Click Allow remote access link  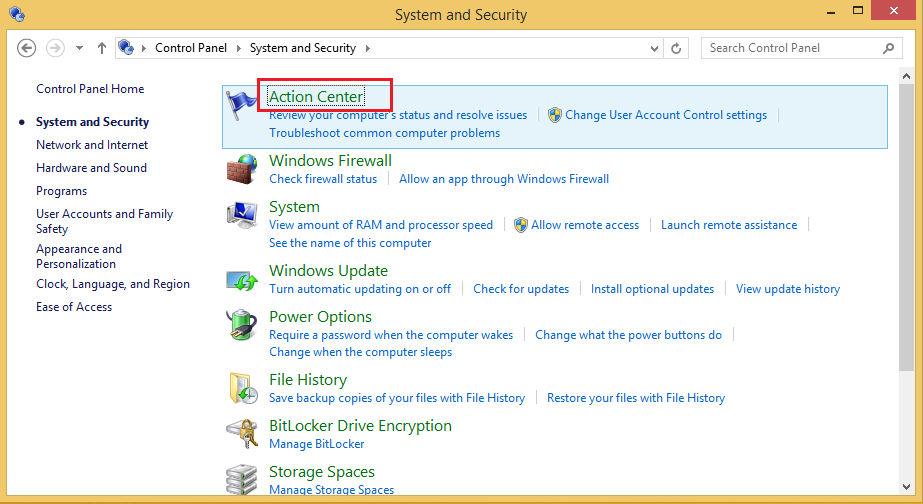[584, 225]
